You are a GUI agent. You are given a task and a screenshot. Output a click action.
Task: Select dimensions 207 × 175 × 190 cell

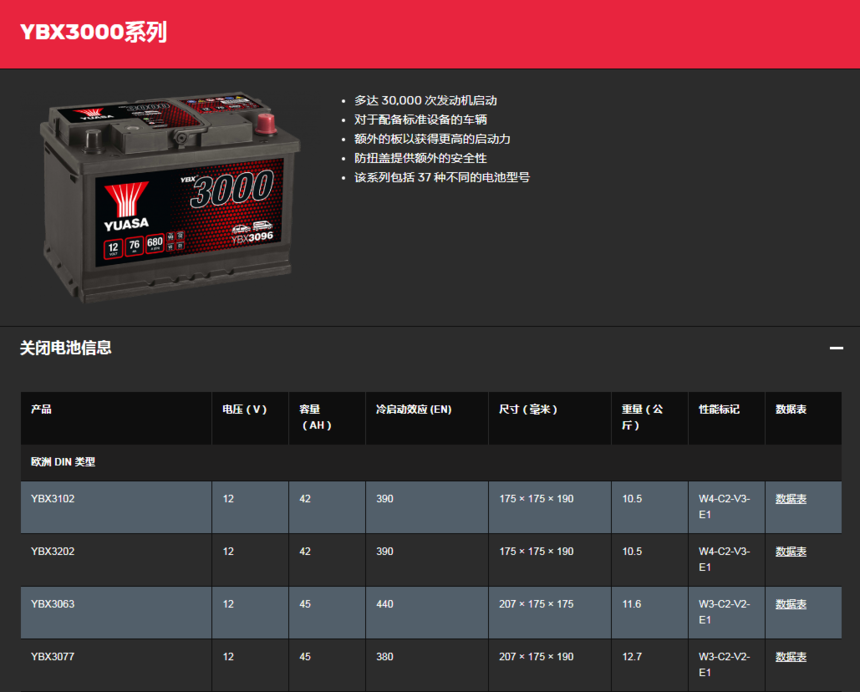pyautogui.click(x=550, y=665)
